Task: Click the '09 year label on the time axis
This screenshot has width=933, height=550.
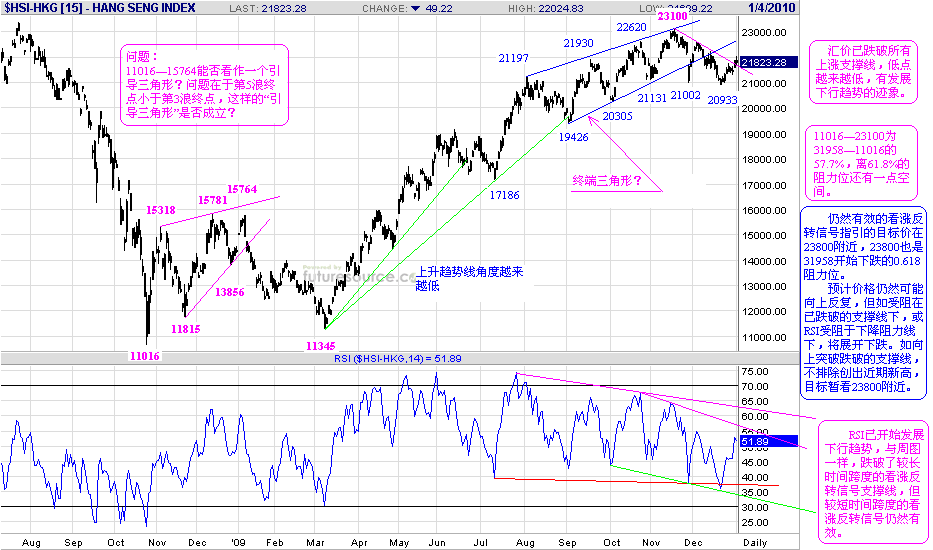Action: click(x=238, y=542)
